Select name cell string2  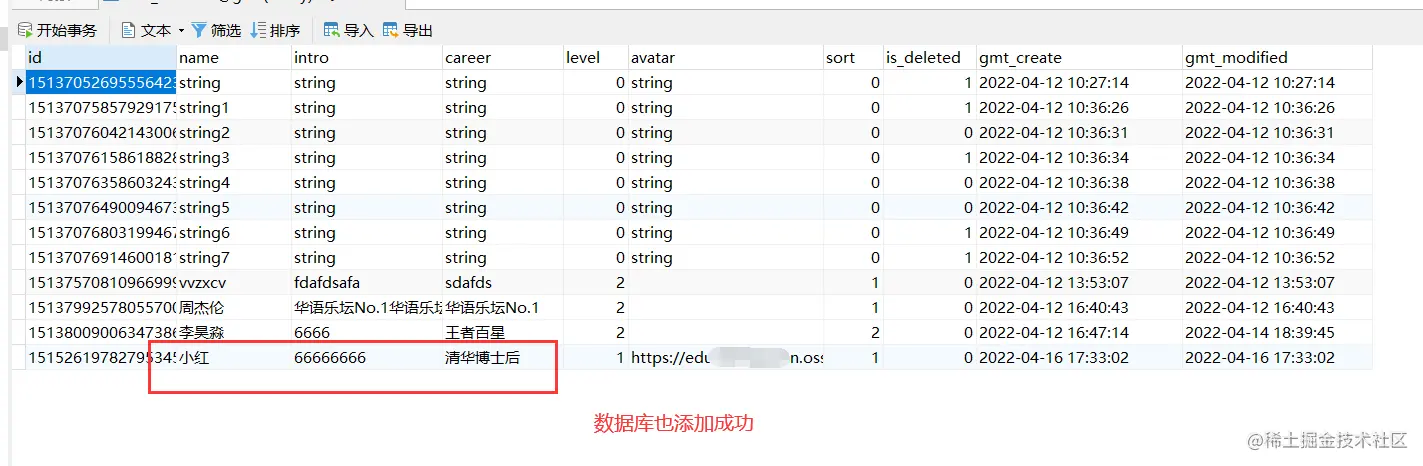pyautogui.click(x=234, y=132)
